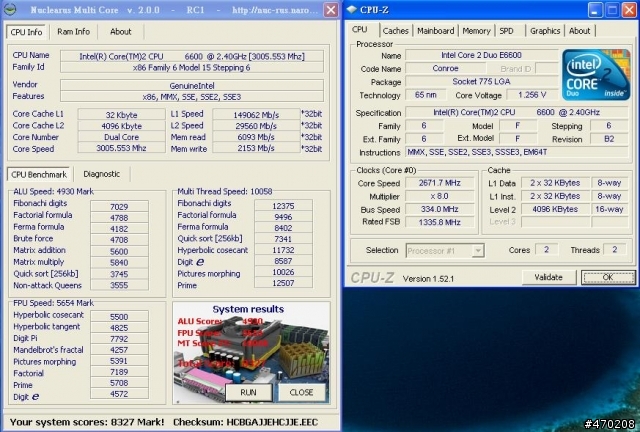
Task: Click the Nuclearus title bar app icon
Action: (10, 9)
